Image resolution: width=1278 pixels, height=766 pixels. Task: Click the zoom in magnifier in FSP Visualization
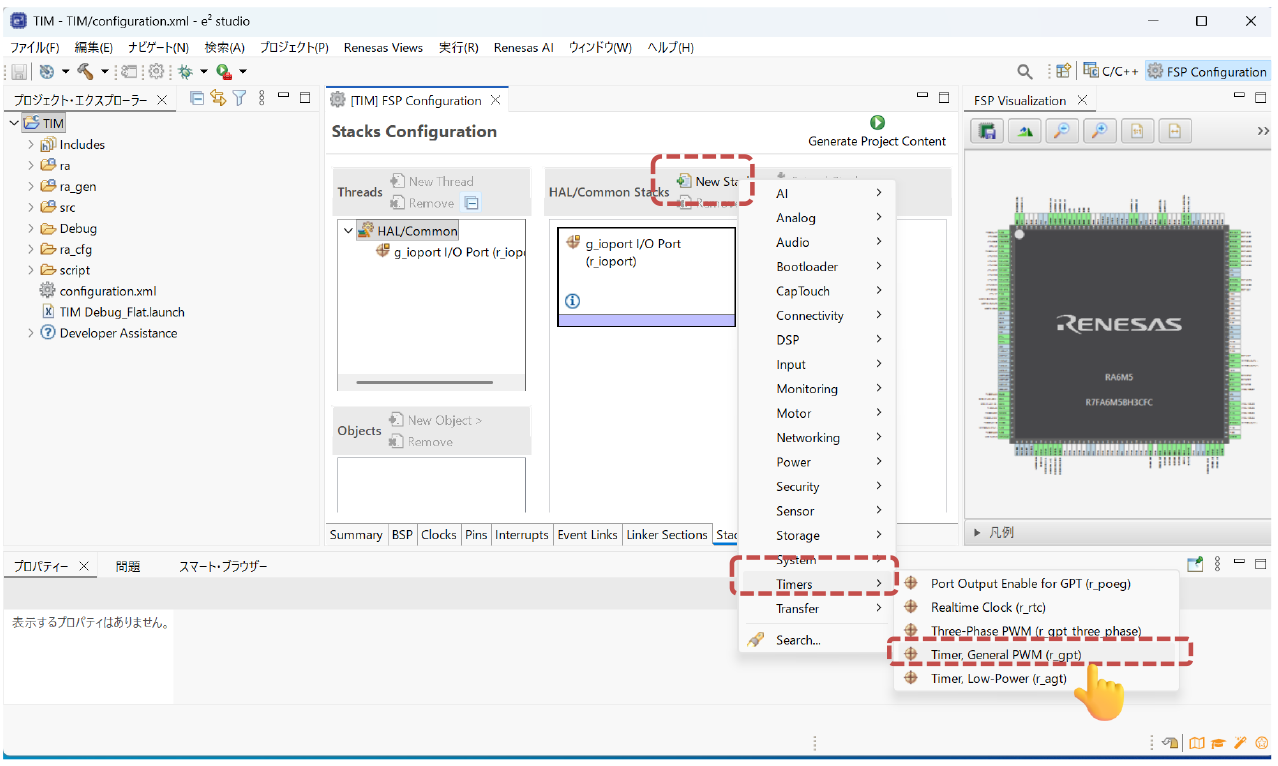pyautogui.click(x=1099, y=132)
